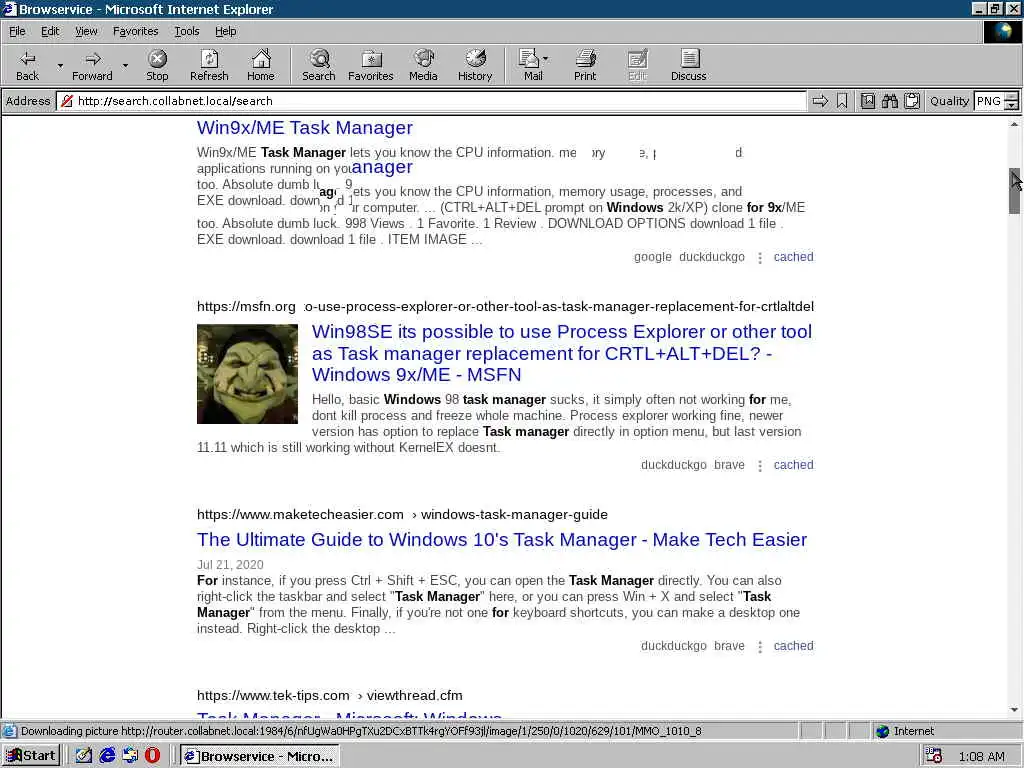The height and width of the screenshot is (768, 1024).
Task: Open options dots for the MSFN result
Action: [x=760, y=466]
